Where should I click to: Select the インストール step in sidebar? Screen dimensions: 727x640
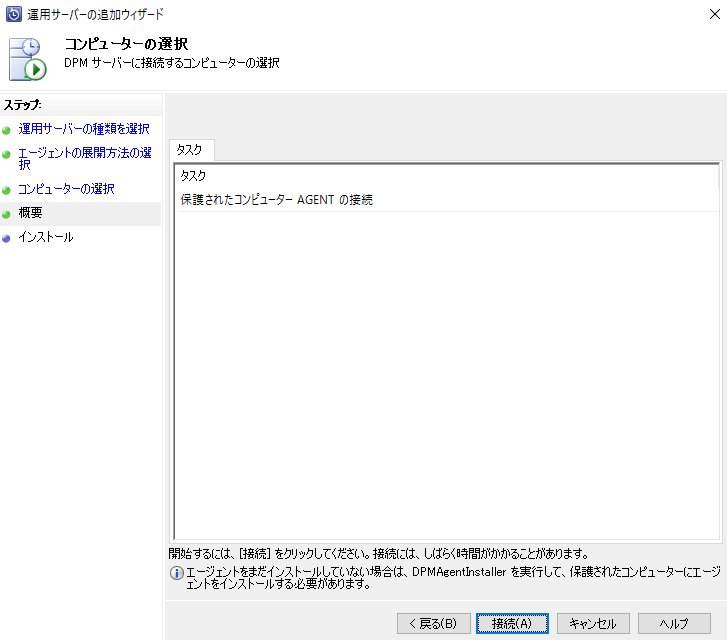[x=46, y=237]
